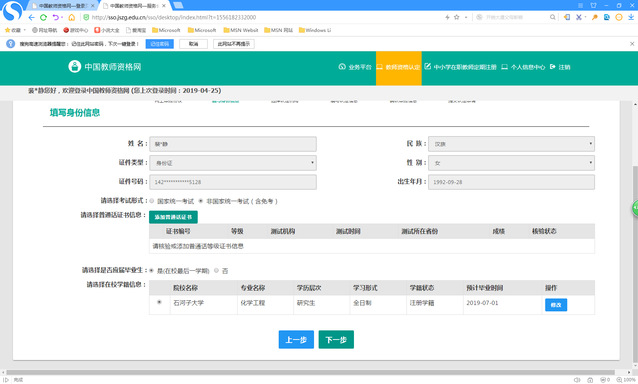
Task: Click the 中国教师资格网 site logo
Action: (x=105, y=67)
